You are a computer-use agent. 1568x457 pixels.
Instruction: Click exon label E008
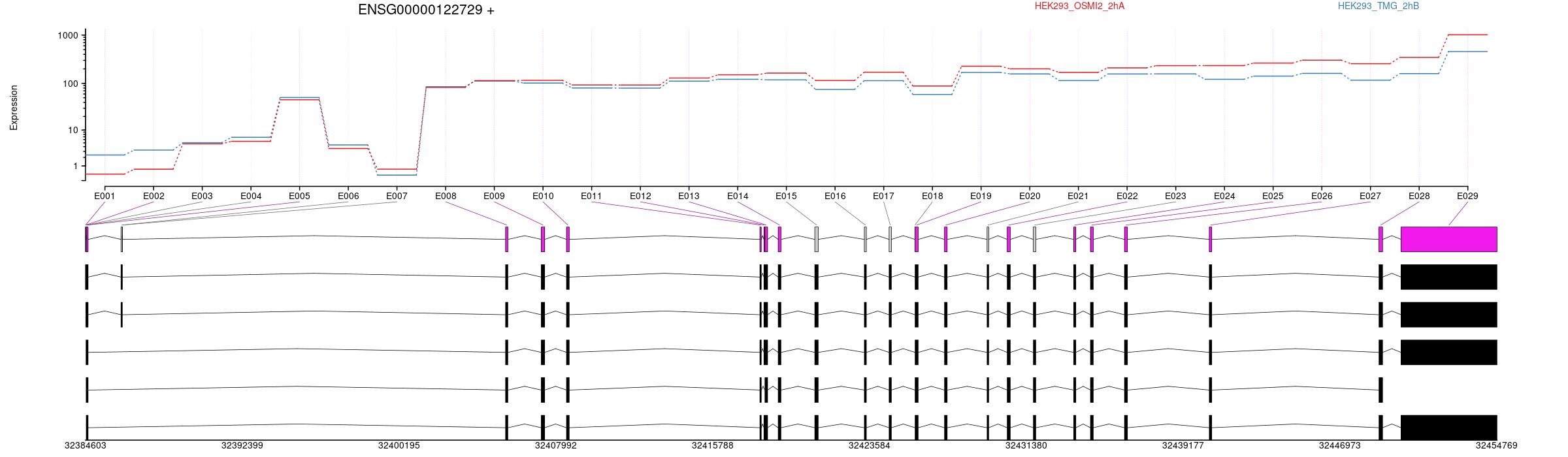point(446,196)
